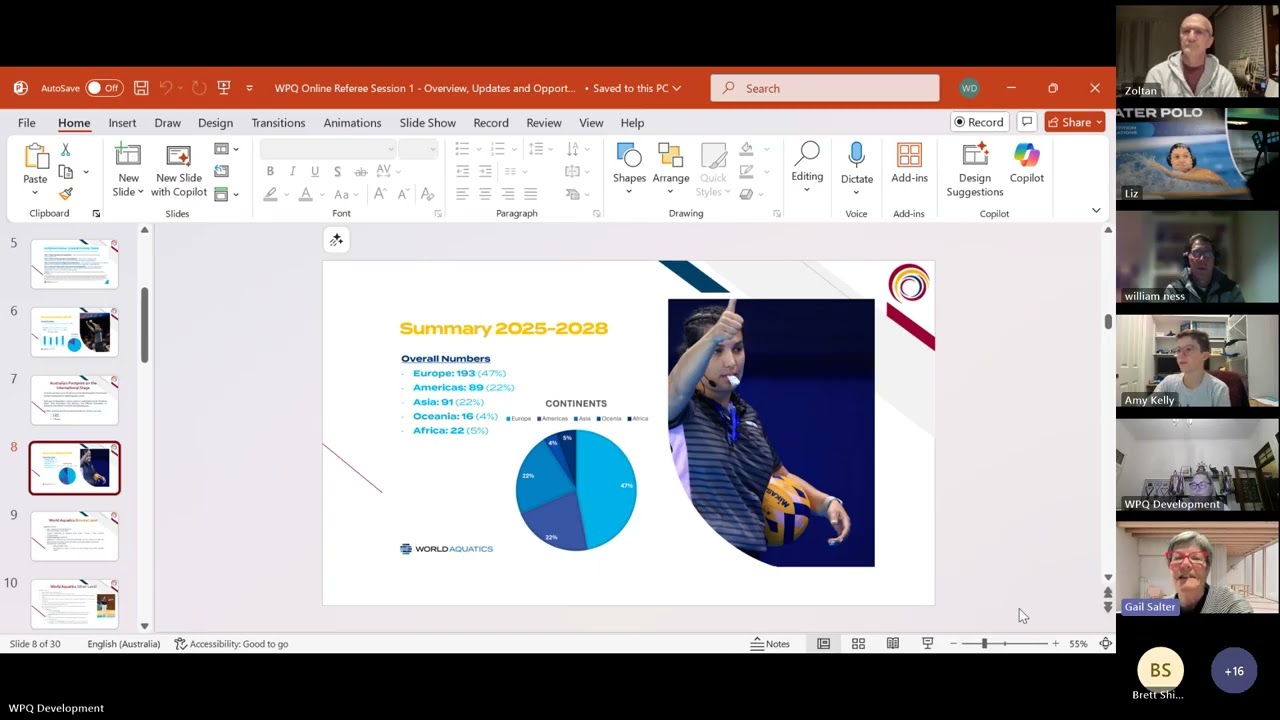
Task: Click the Font Color letter A
Action: click(305, 194)
